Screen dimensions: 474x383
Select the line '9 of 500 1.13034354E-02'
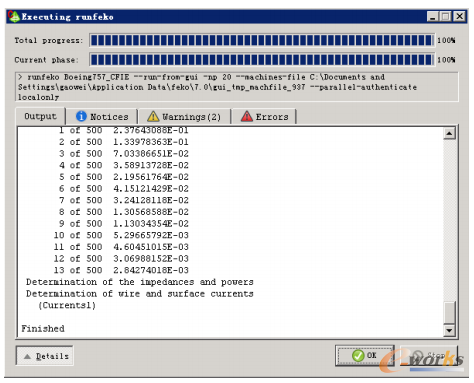(124, 224)
